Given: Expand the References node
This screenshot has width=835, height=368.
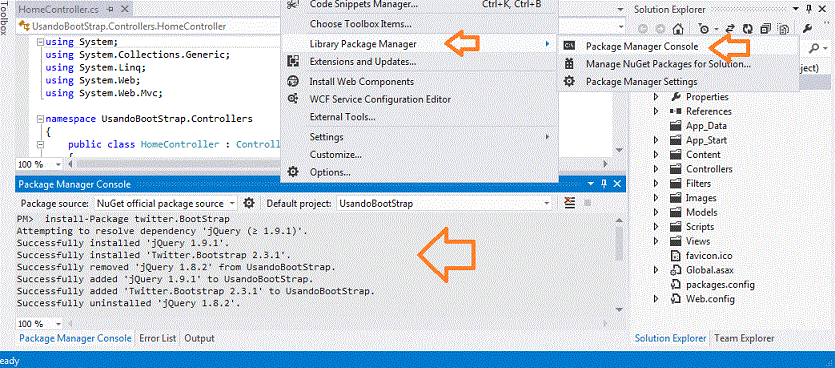Looking at the screenshot, I should pos(656,111).
